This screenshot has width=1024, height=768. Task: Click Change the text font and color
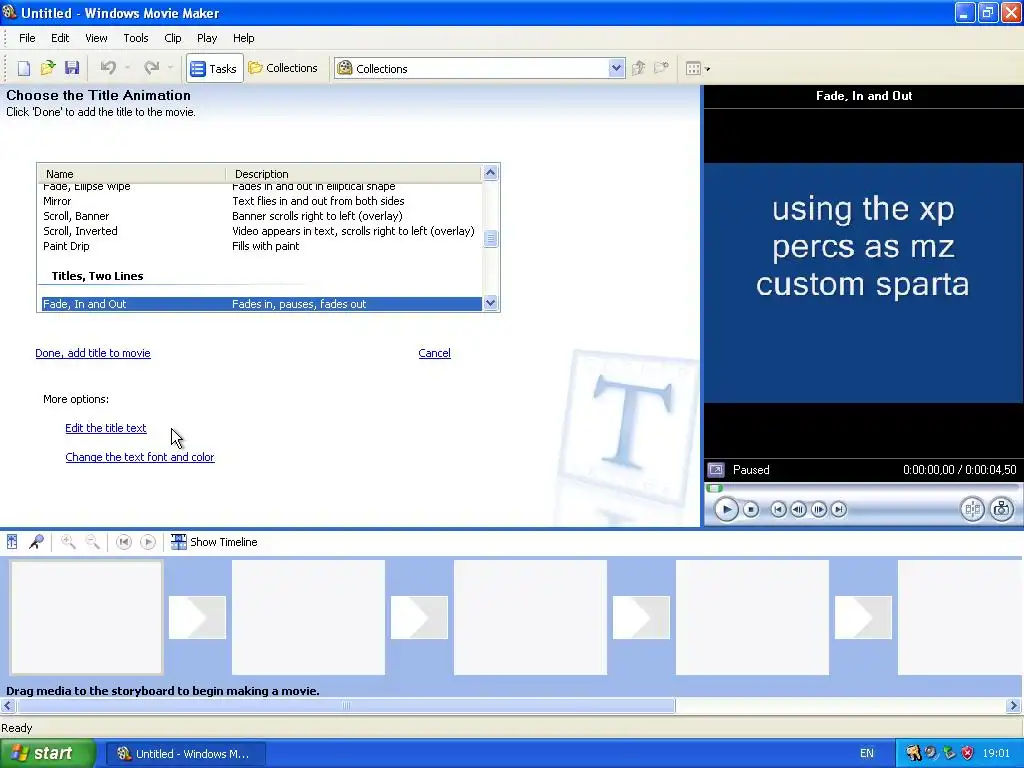coord(140,457)
